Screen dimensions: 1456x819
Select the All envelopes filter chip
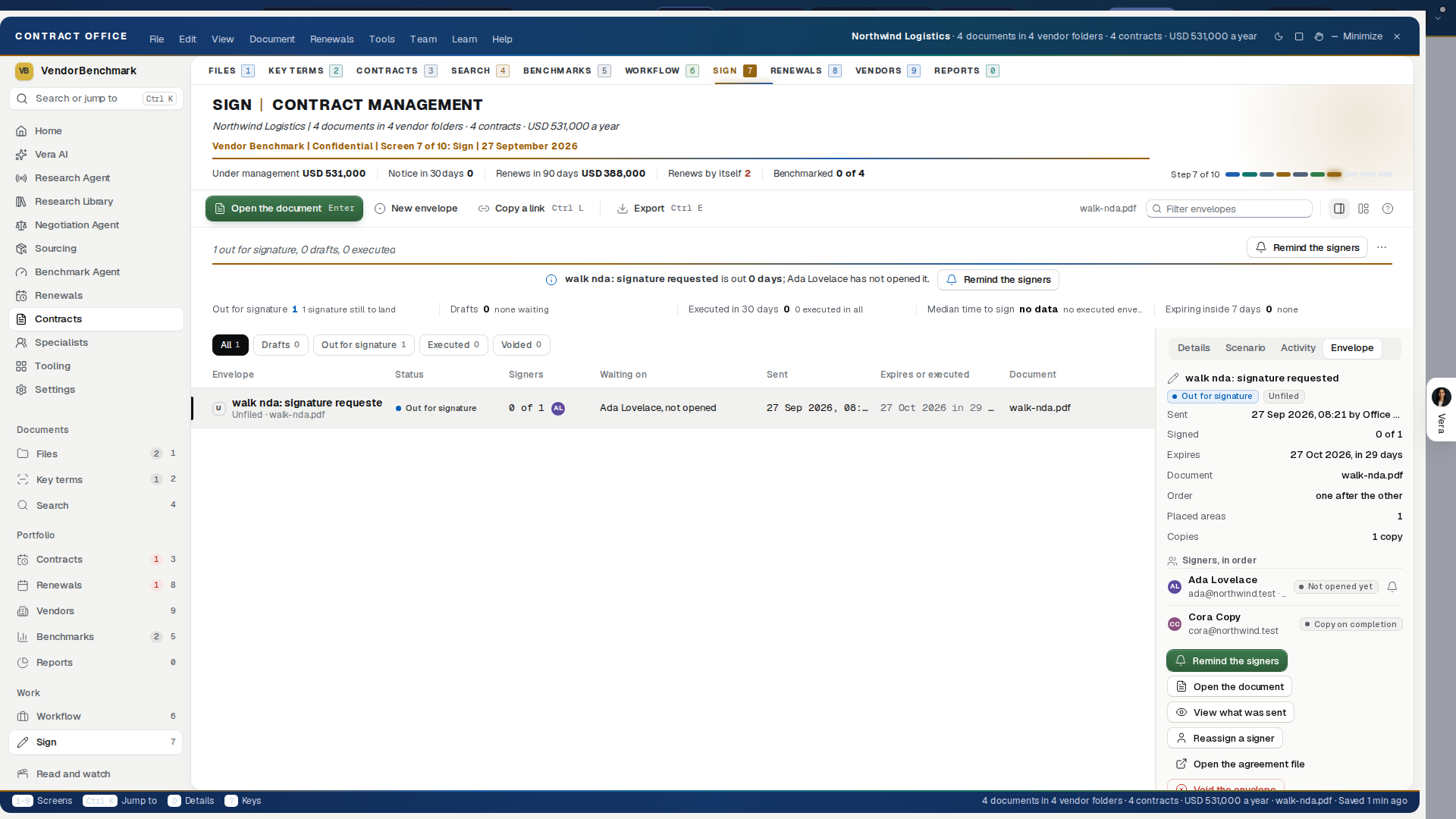(x=231, y=345)
